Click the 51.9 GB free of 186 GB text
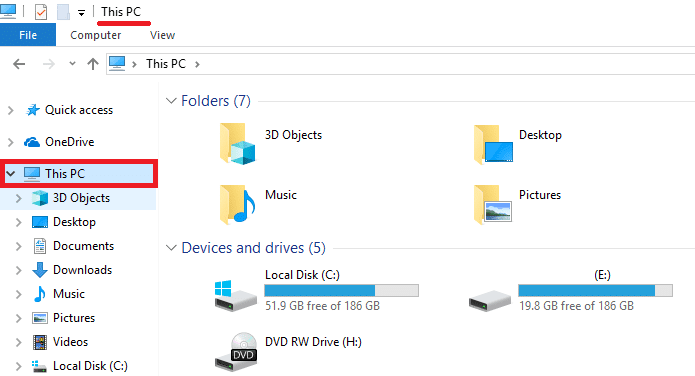This screenshot has width=695, height=376. point(322,306)
